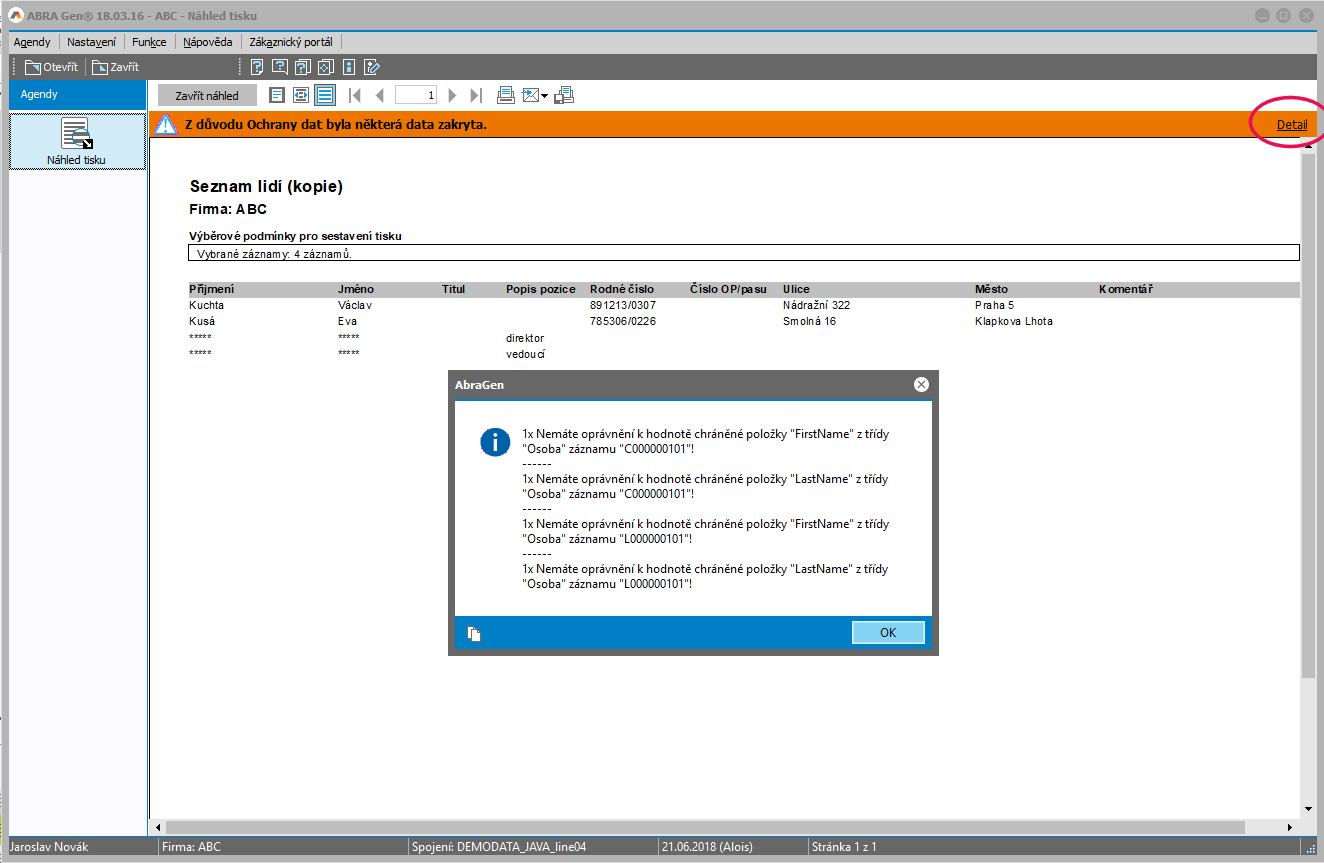Viewport: 1324px width, 863px height.
Task: Click the printer icon in preview toolbar
Action: 506,95
